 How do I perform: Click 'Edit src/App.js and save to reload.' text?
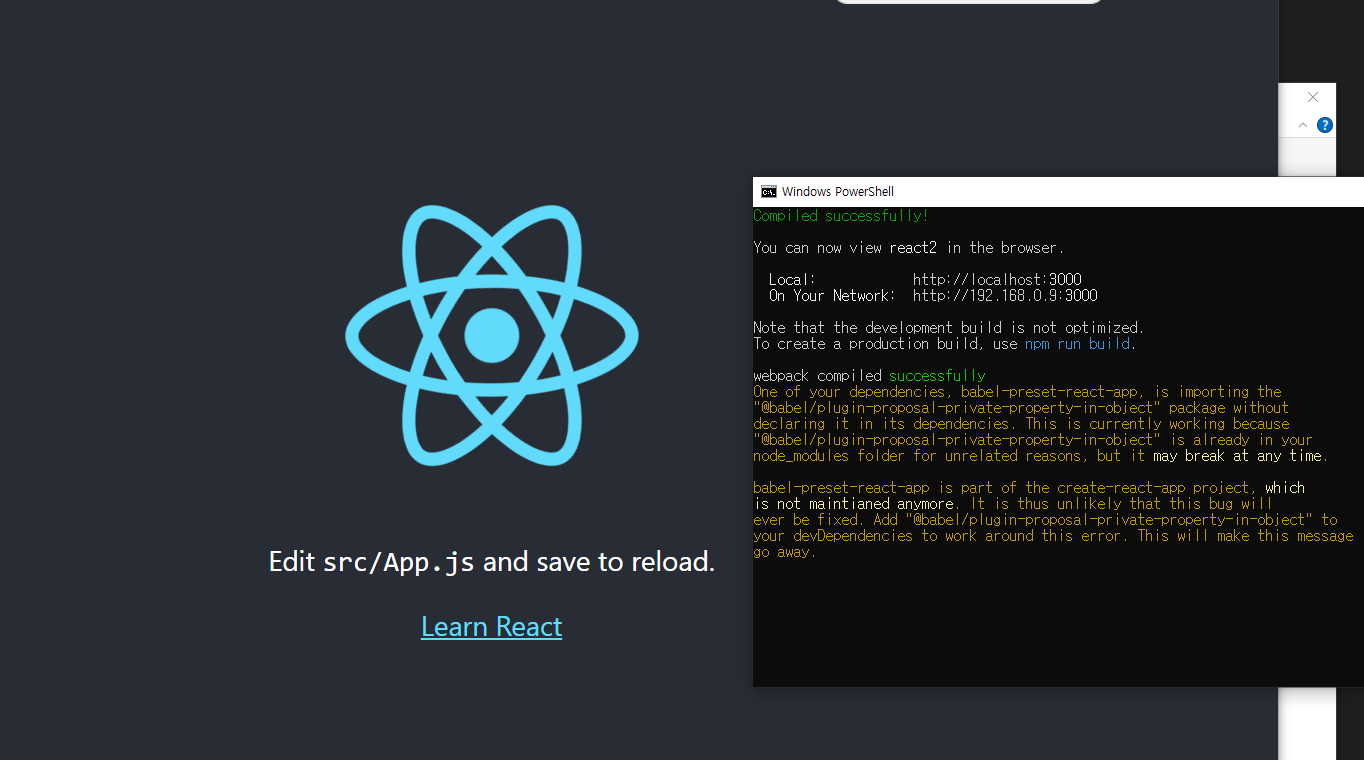(x=491, y=562)
